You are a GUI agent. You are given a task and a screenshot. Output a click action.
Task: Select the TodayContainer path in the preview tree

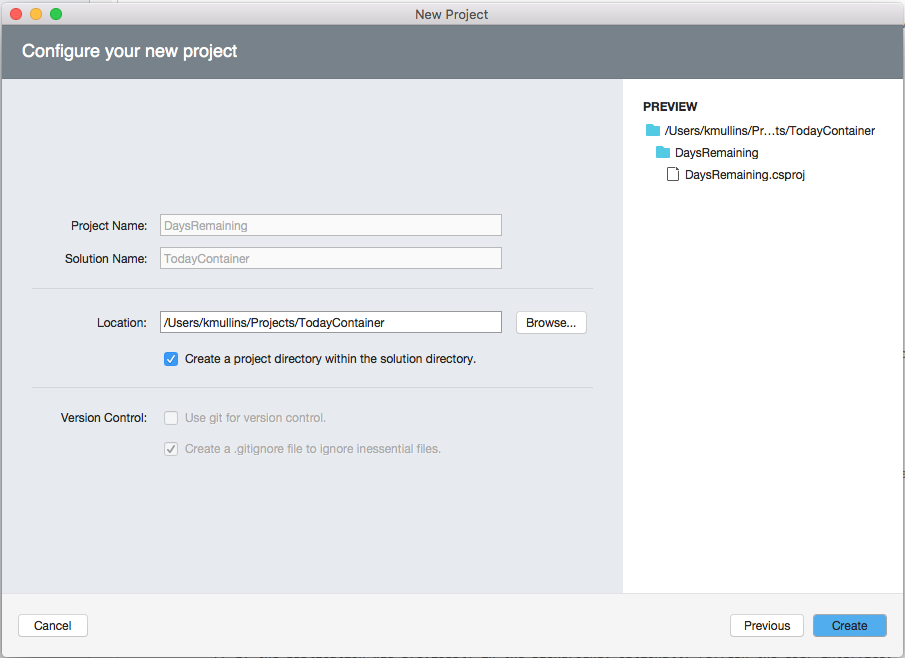[770, 130]
